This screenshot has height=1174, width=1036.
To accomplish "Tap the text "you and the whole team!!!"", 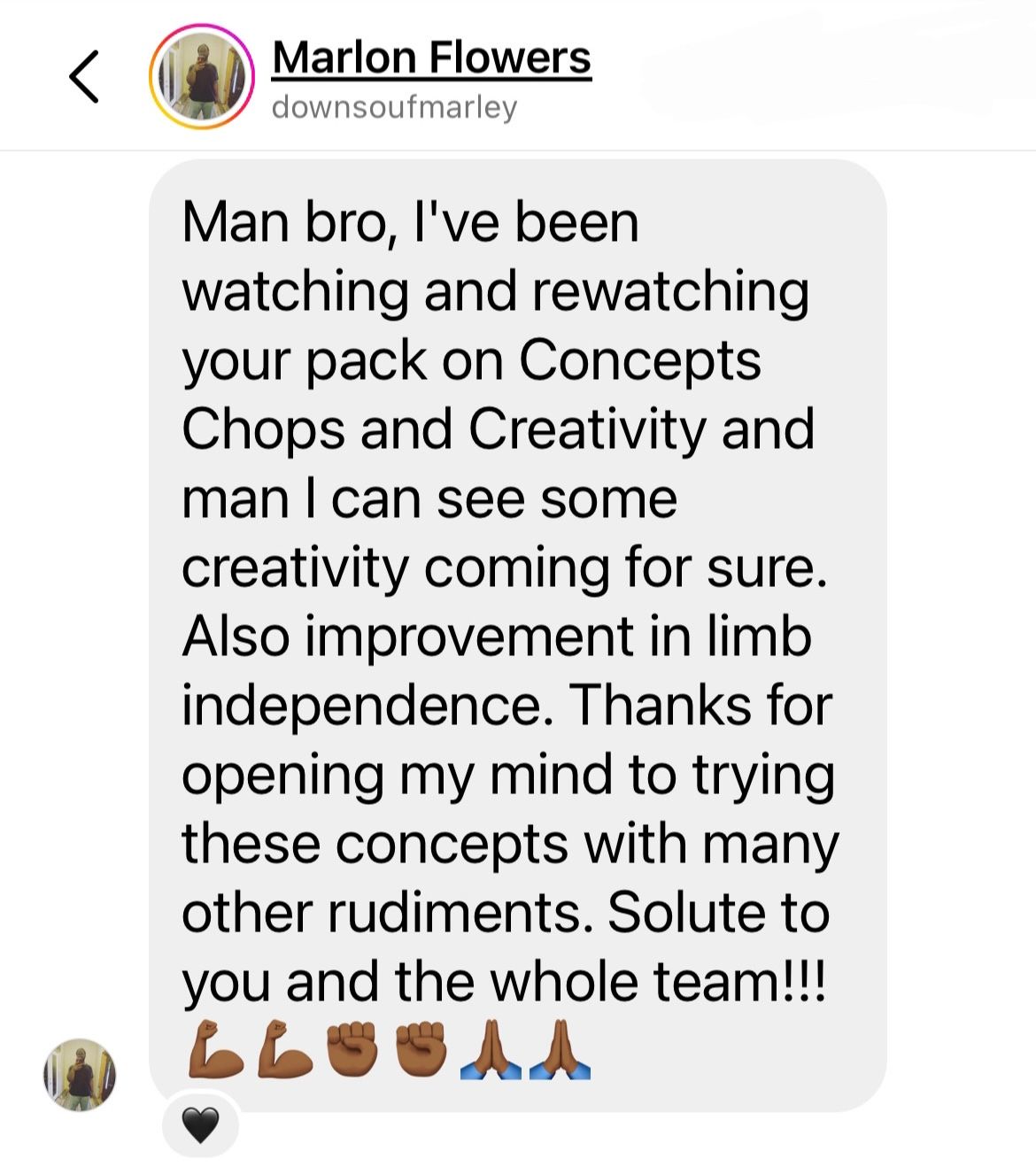I will tap(504, 983).
